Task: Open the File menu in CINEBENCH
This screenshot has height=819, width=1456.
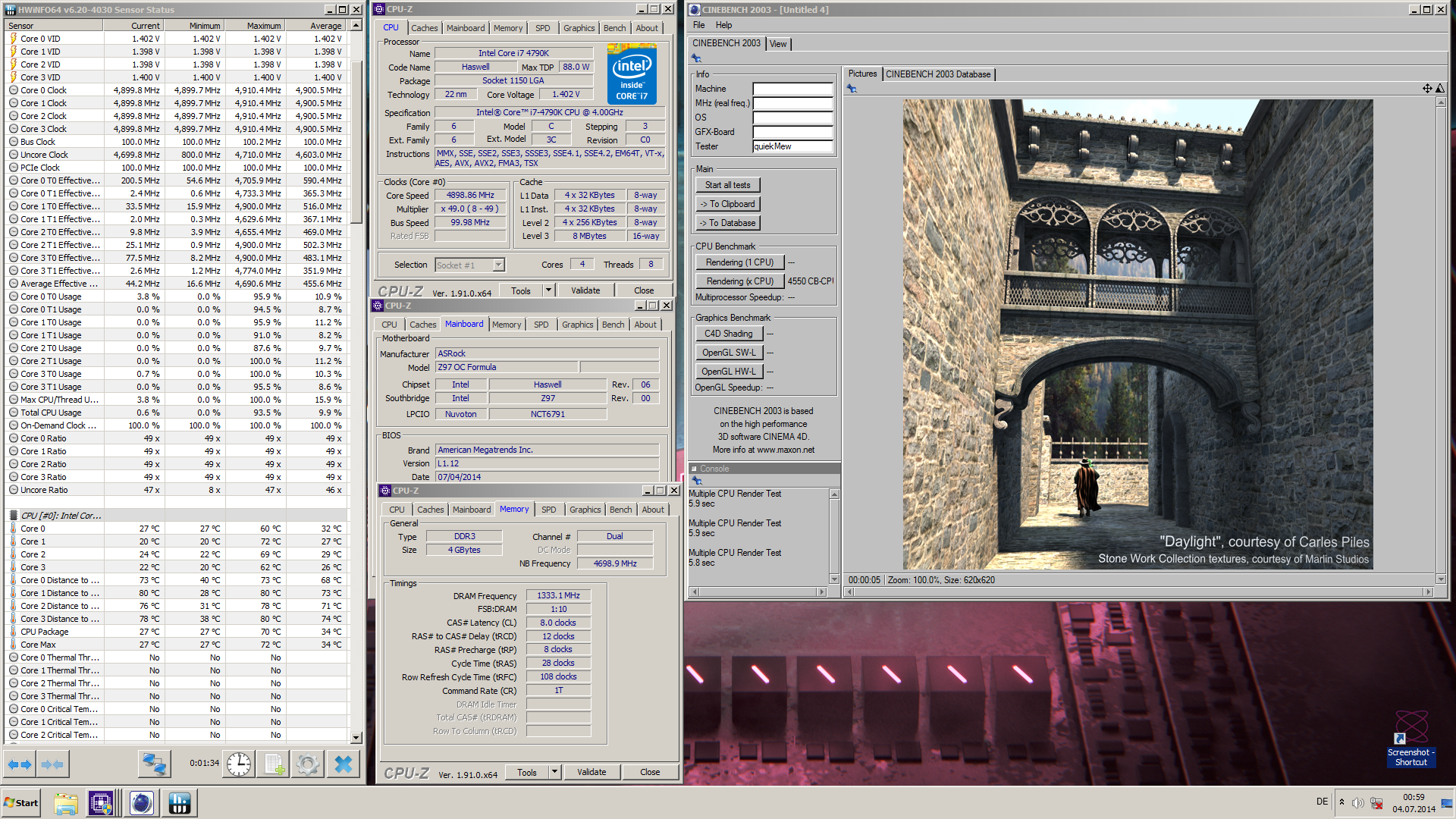Action: click(x=698, y=25)
